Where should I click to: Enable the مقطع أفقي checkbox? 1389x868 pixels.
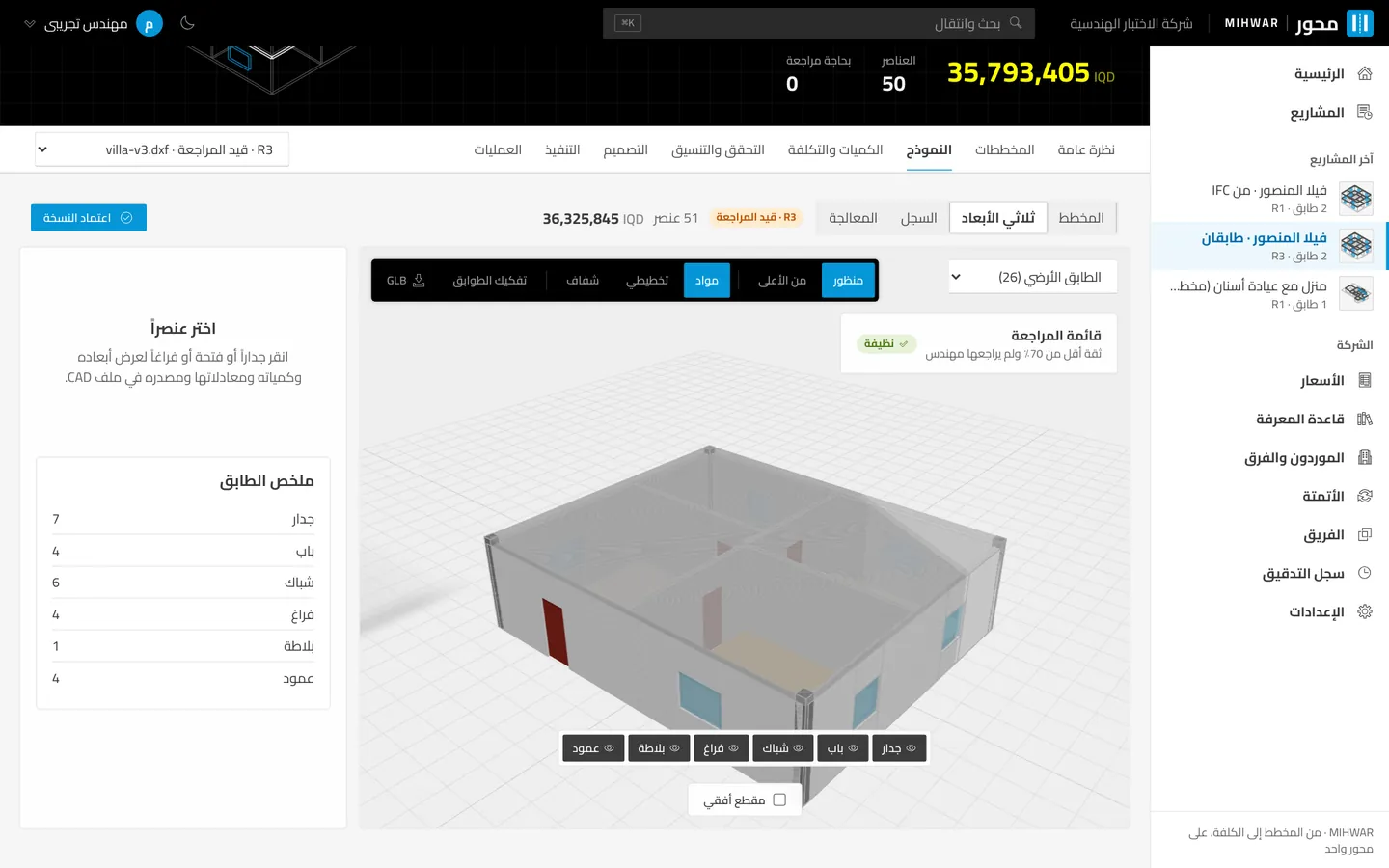pos(779,800)
